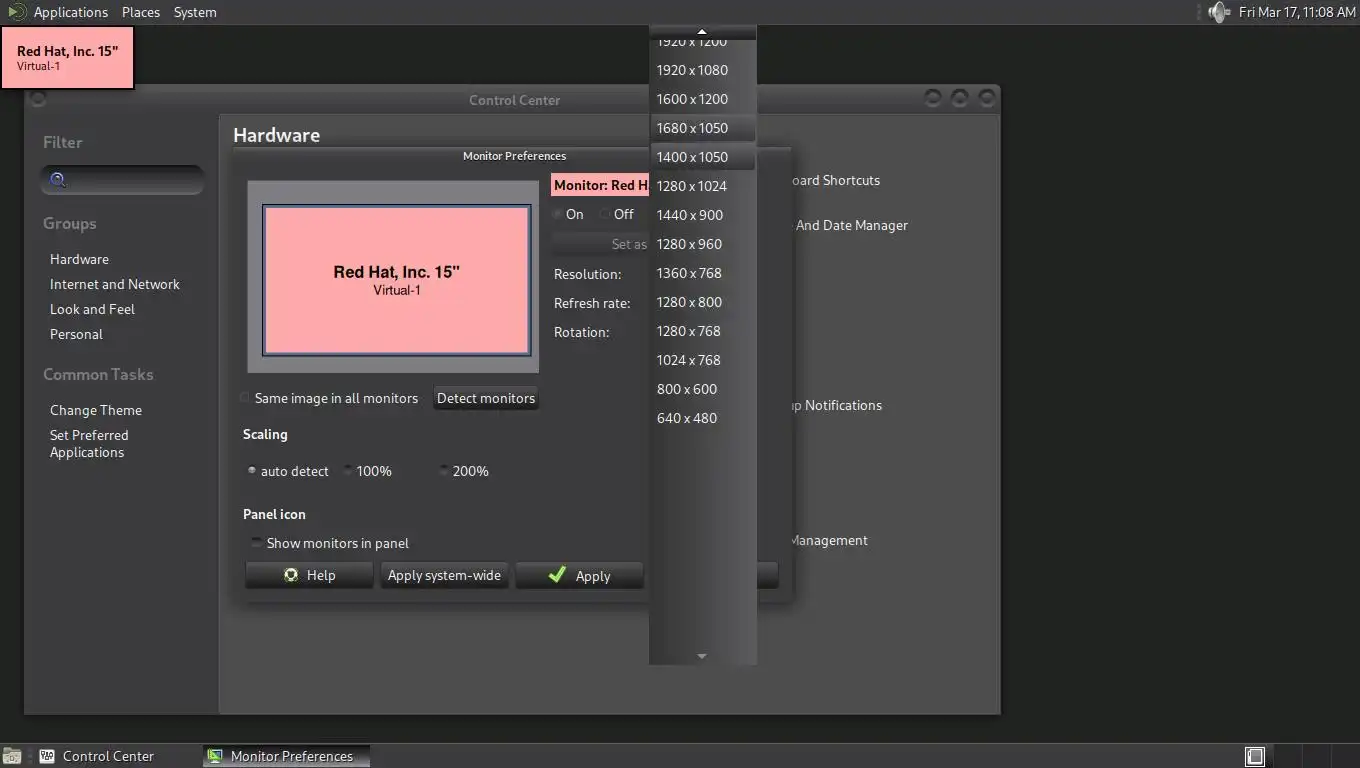Click the Apply button with green checkmark

pos(579,575)
